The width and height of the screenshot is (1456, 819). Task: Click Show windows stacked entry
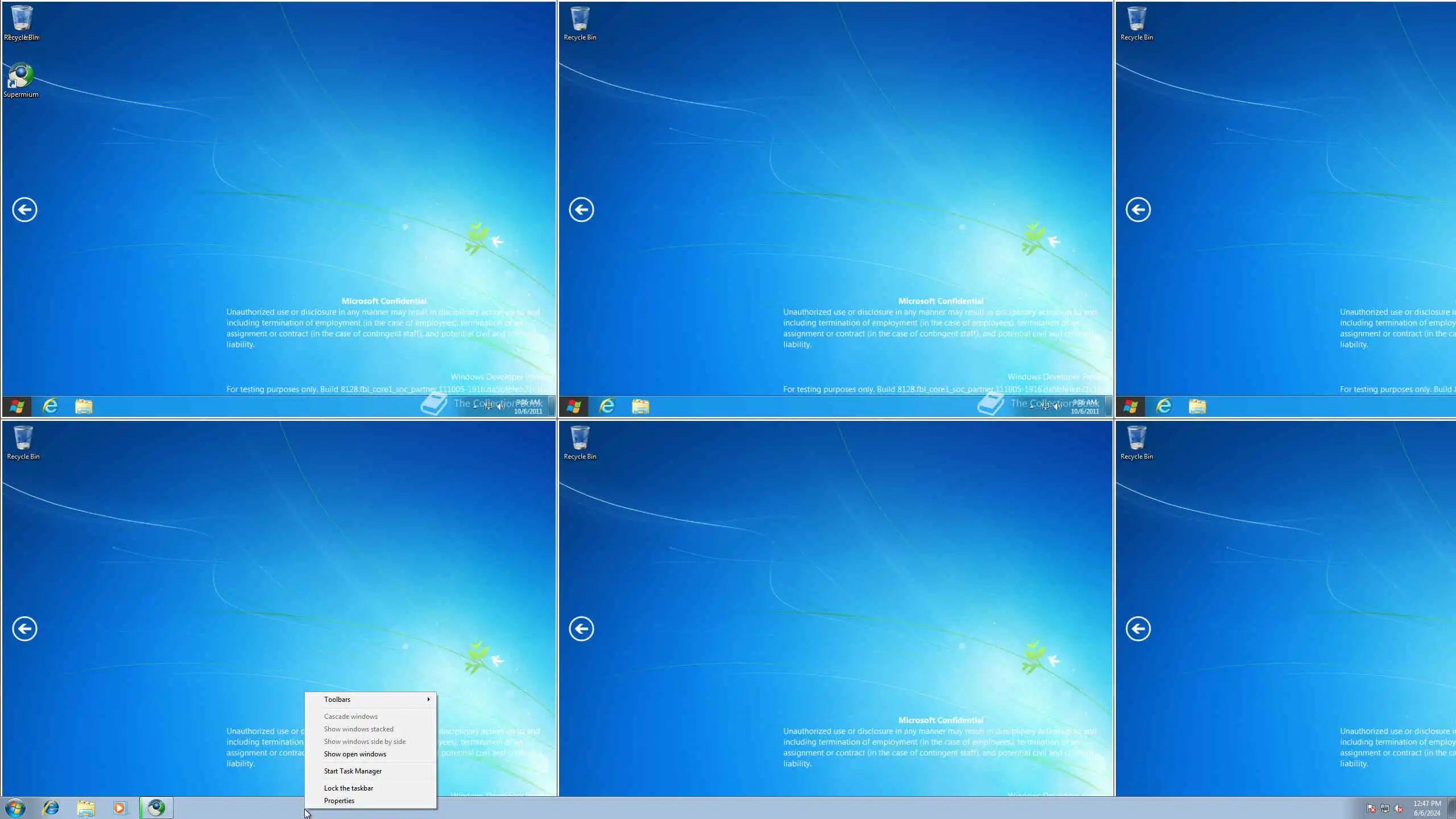pyautogui.click(x=358, y=729)
